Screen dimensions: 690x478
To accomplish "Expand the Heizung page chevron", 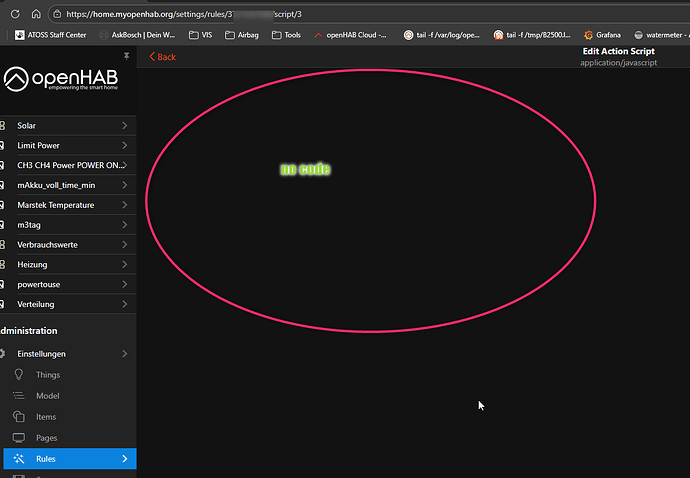I will click(124, 265).
